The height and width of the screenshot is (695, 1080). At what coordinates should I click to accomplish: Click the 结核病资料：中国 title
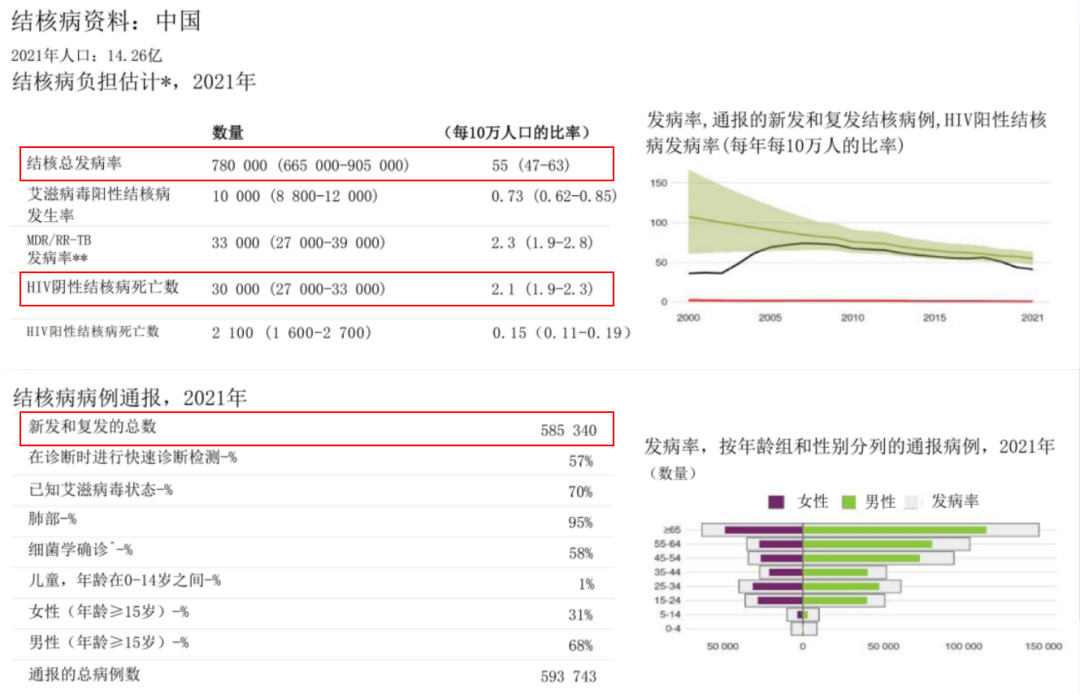(x=106, y=22)
